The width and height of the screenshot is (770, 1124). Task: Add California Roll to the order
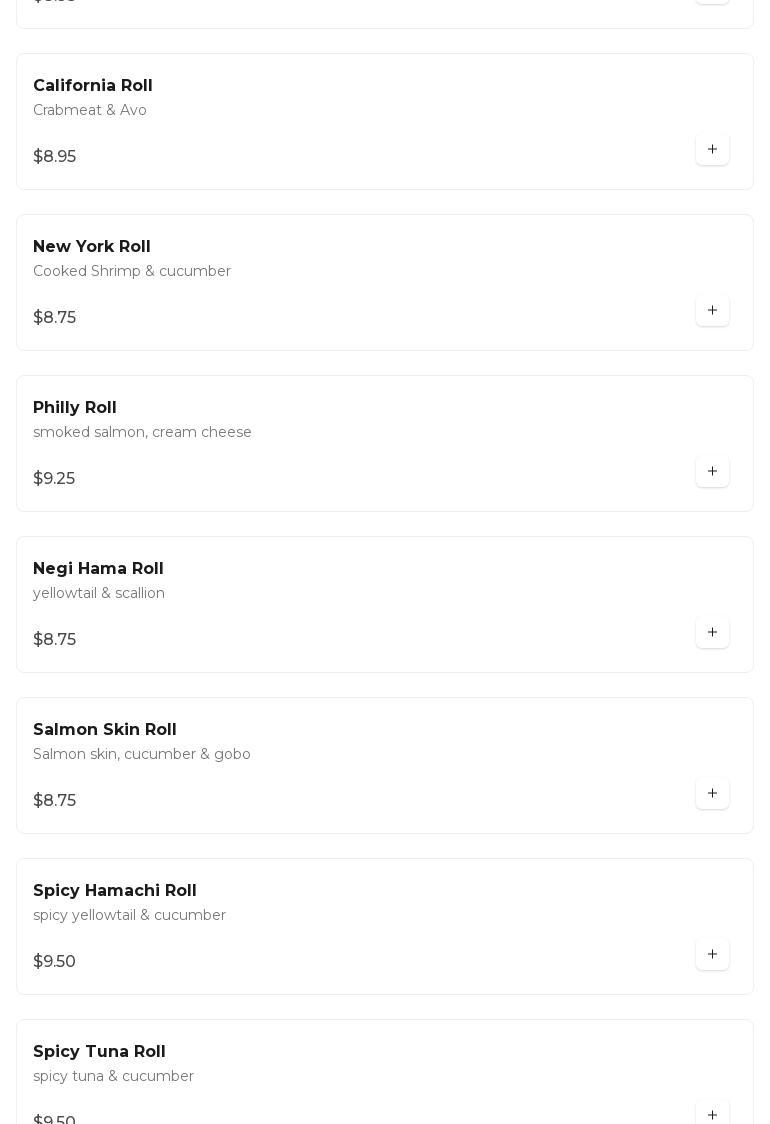[x=712, y=150]
